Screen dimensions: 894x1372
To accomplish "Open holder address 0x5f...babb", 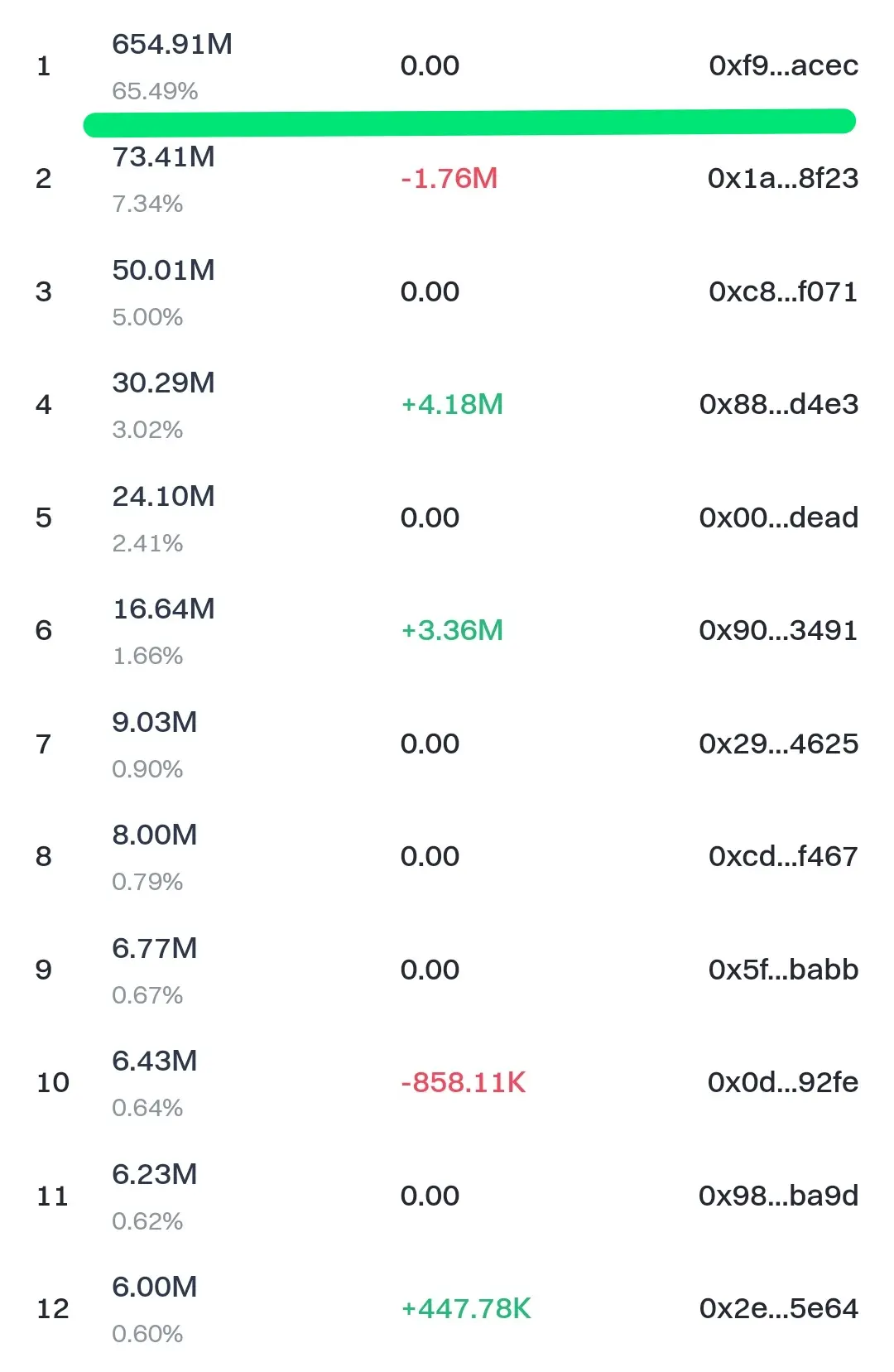I will [783, 970].
